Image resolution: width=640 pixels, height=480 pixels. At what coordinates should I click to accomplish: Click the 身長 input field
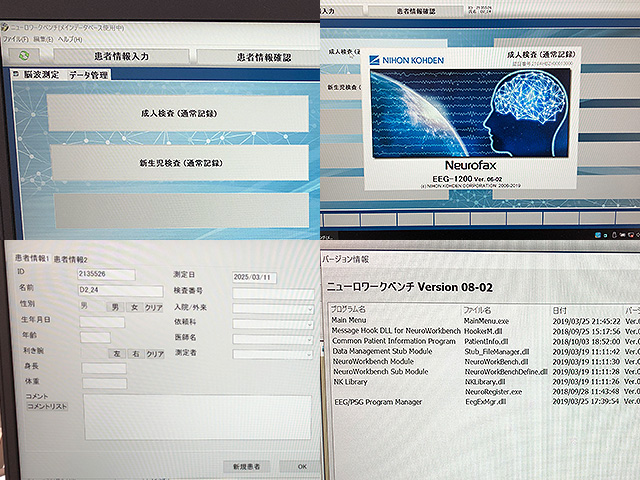(104, 368)
